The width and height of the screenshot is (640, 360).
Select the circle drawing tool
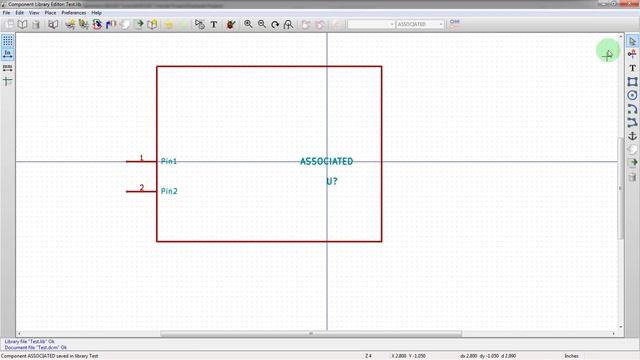(632, 95)
